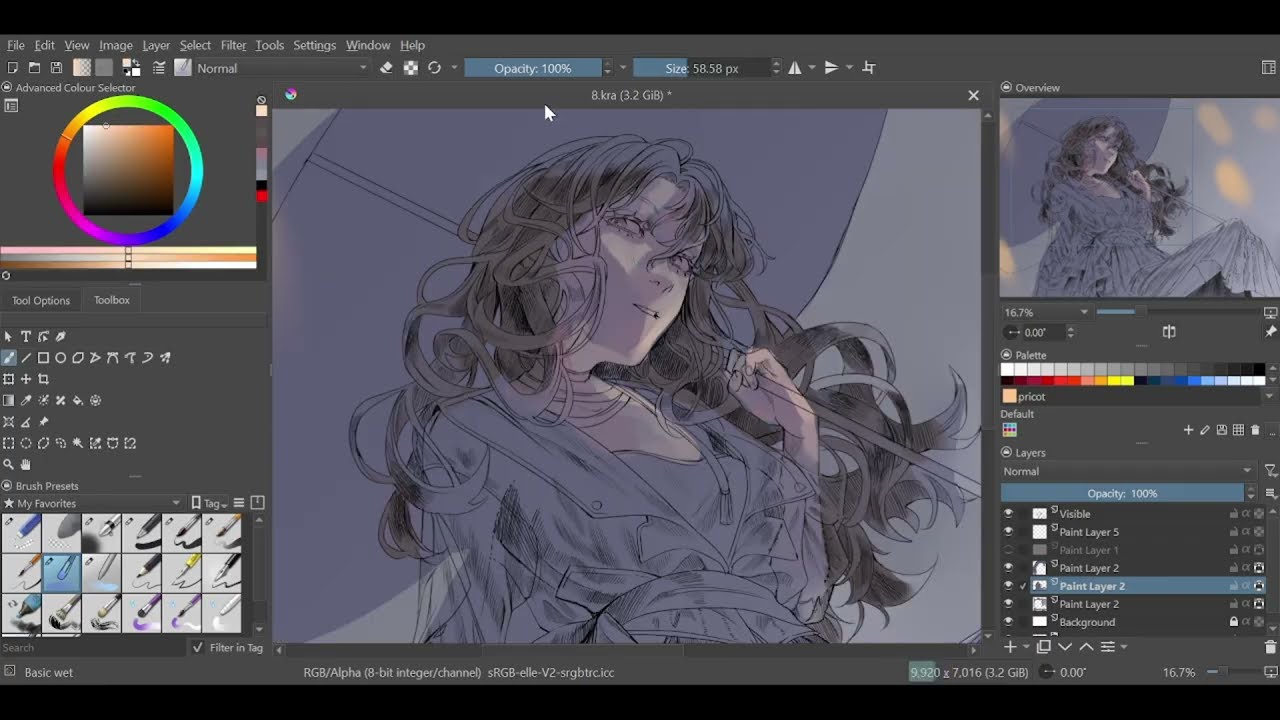Viewport: 1280px width, 720px height.
Task: Select the Transform tool
Action: pyautogui.click(x=9, y=379)
